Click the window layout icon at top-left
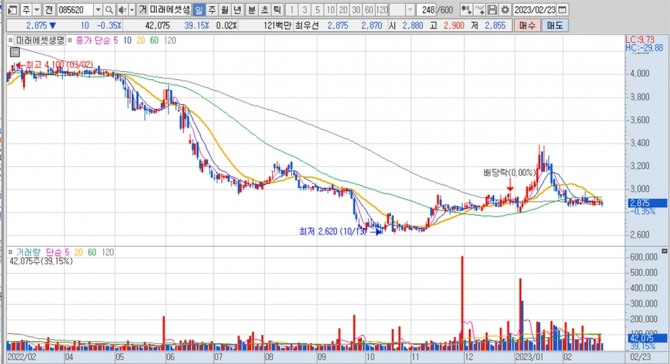 point(13,9)
